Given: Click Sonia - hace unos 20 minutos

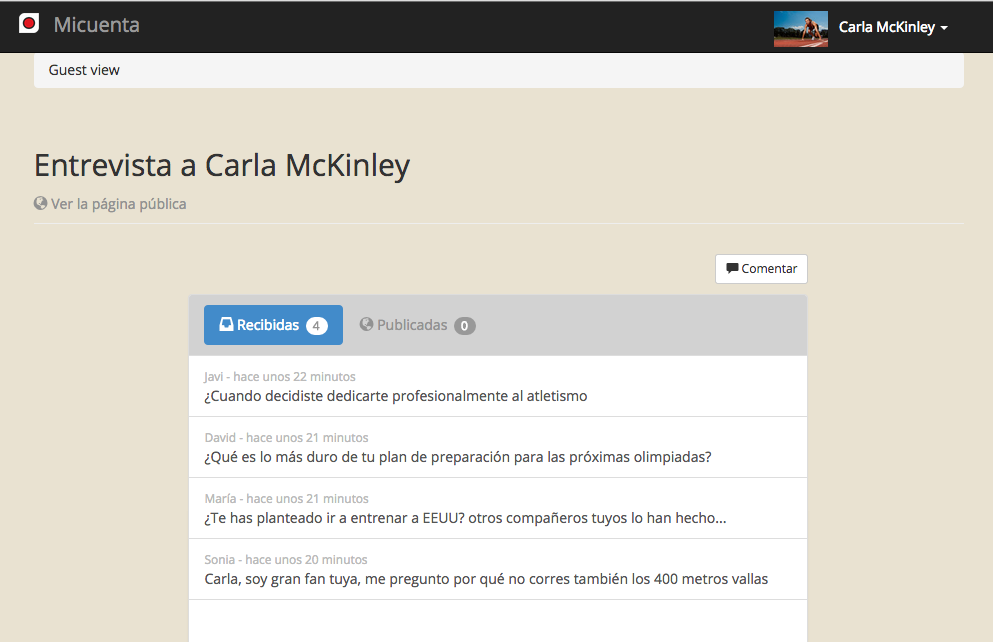Looking at the screenshot, I should click(x=286, y=560).
